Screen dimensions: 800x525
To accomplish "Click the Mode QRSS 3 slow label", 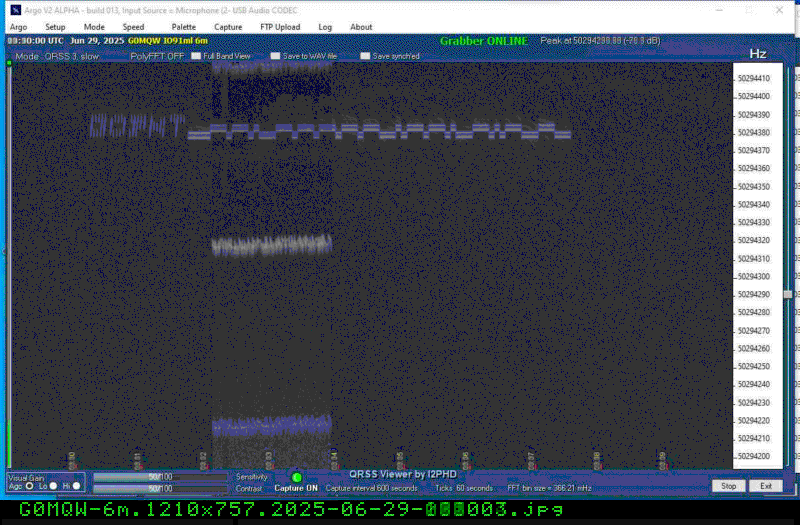I will tap(57, 56).
